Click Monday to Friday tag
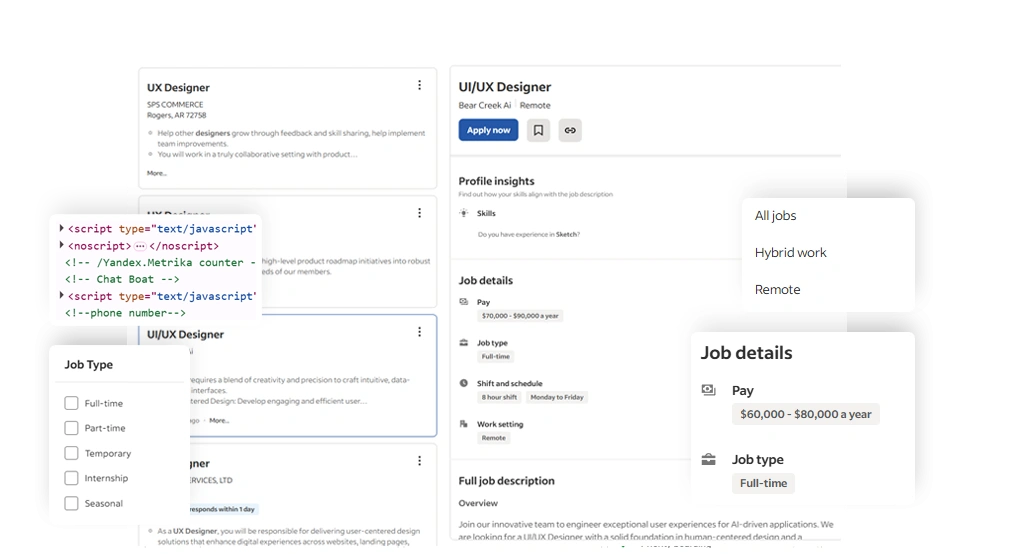1031x557 pixels. click(557, 397)
